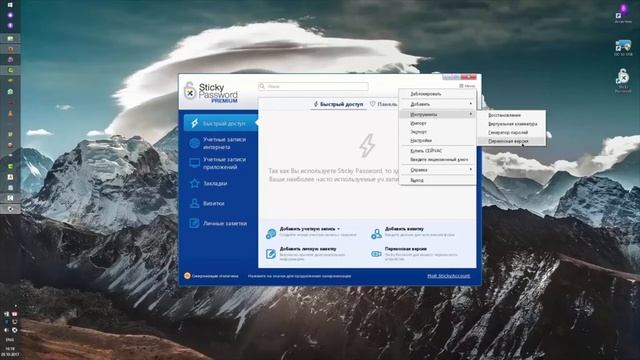The width and height of the screenshot is (640, 360).
Task: Click the add note pencil icon
Action: 271,253
